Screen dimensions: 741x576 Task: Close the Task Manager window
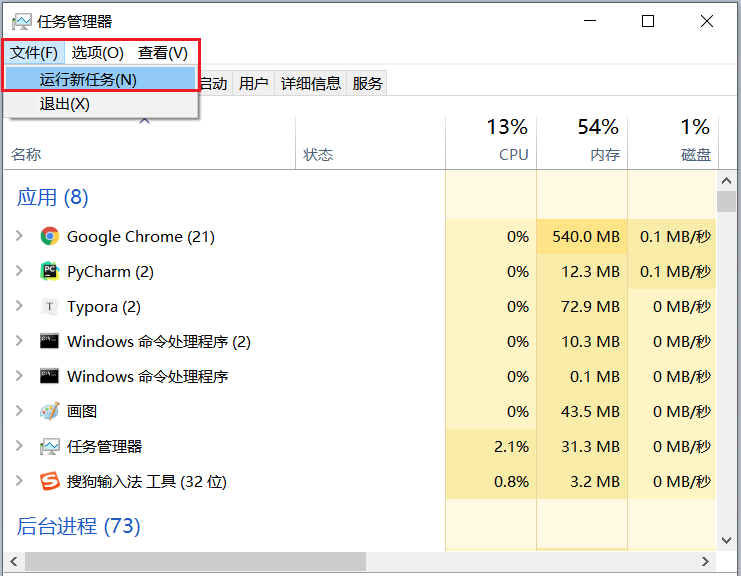click(707, 21)
